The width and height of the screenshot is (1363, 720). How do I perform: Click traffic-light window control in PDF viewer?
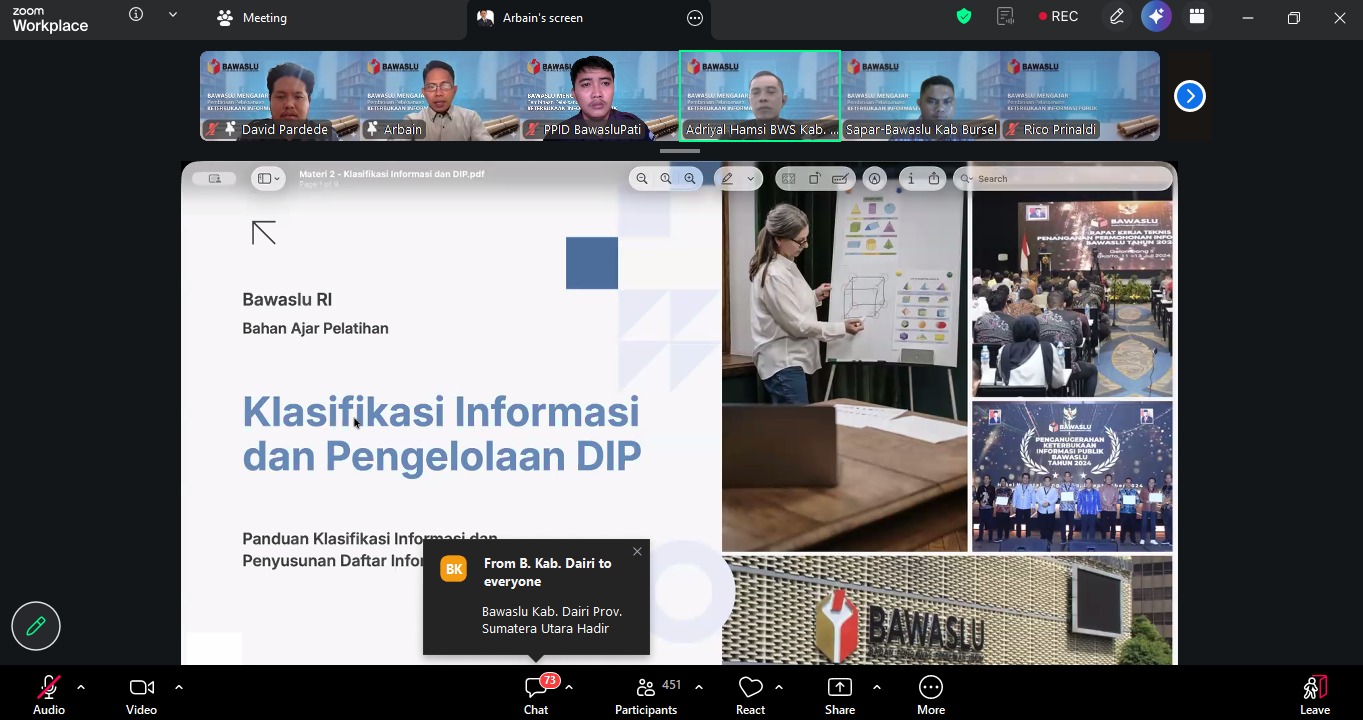pyautogui.click(x=214, y=178)
